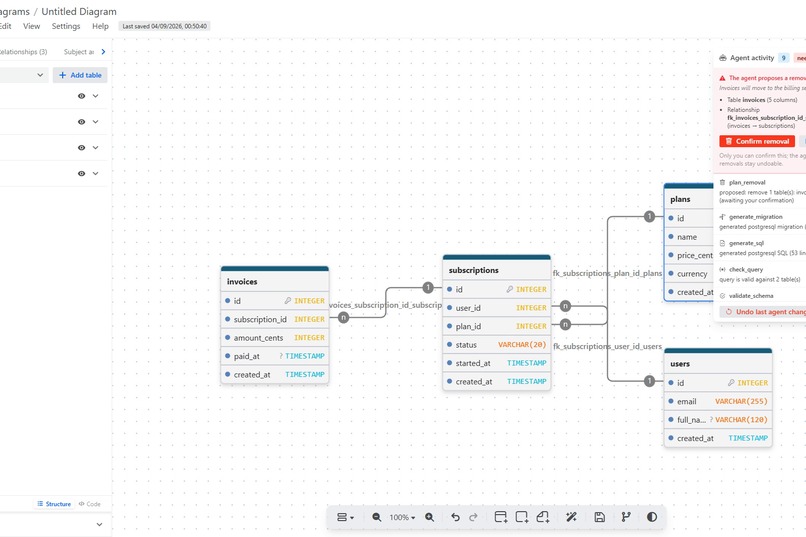Screen dimensions: 806x537
Task: Click the paid_at column in invoices
Action: [274, 356]
